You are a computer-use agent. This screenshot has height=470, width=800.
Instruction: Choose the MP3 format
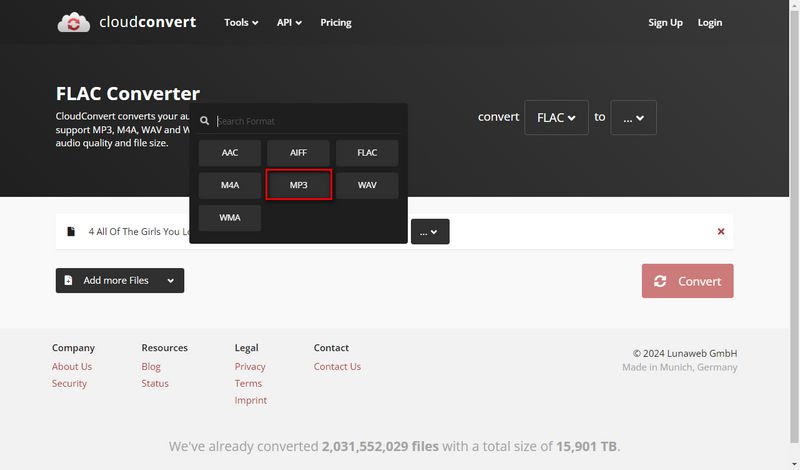tap(298, 185)
